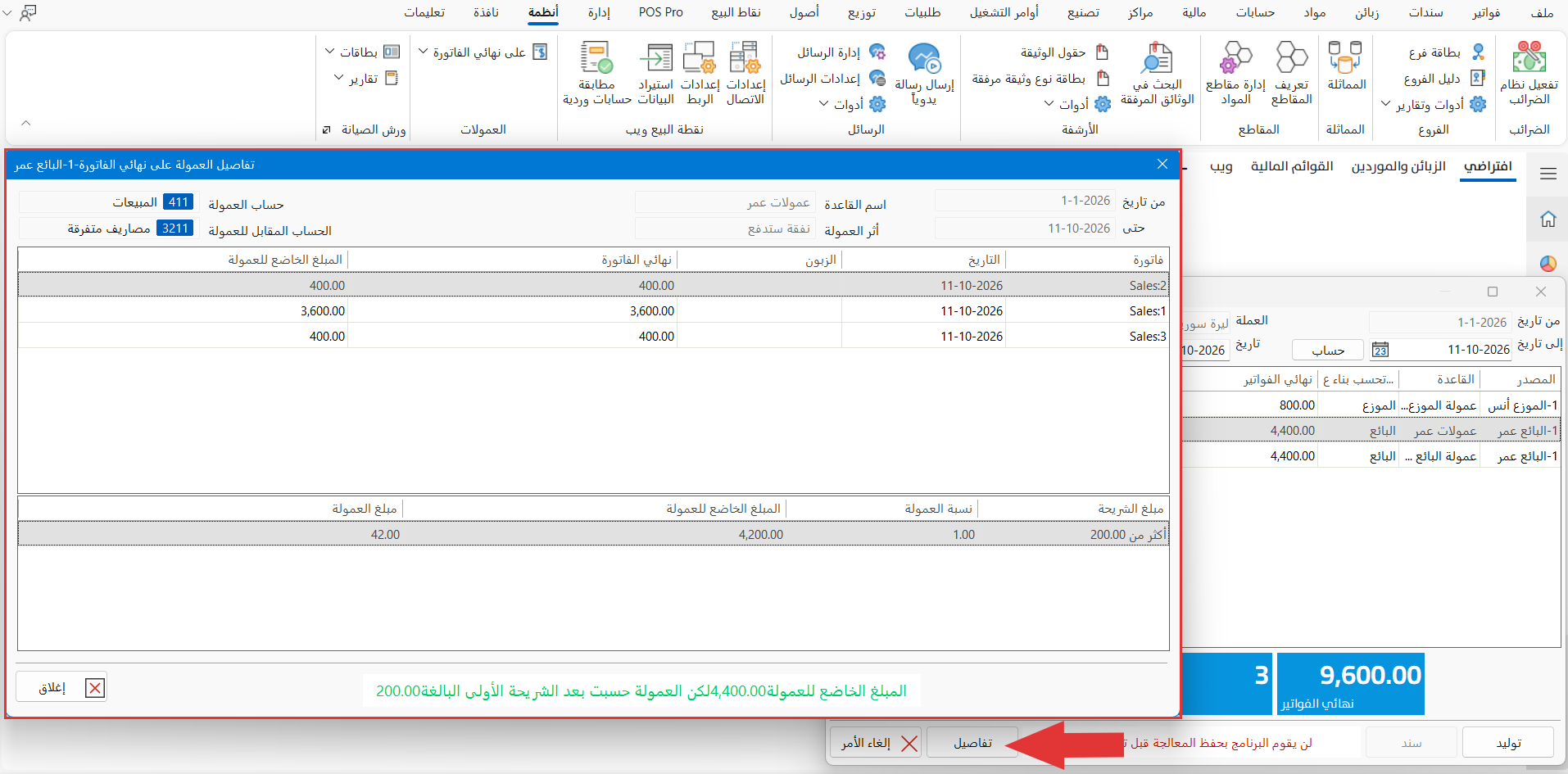This screenshot has width=1568, height=774.
Task: Open the فواتير menu
Action: pos(1485,12)
